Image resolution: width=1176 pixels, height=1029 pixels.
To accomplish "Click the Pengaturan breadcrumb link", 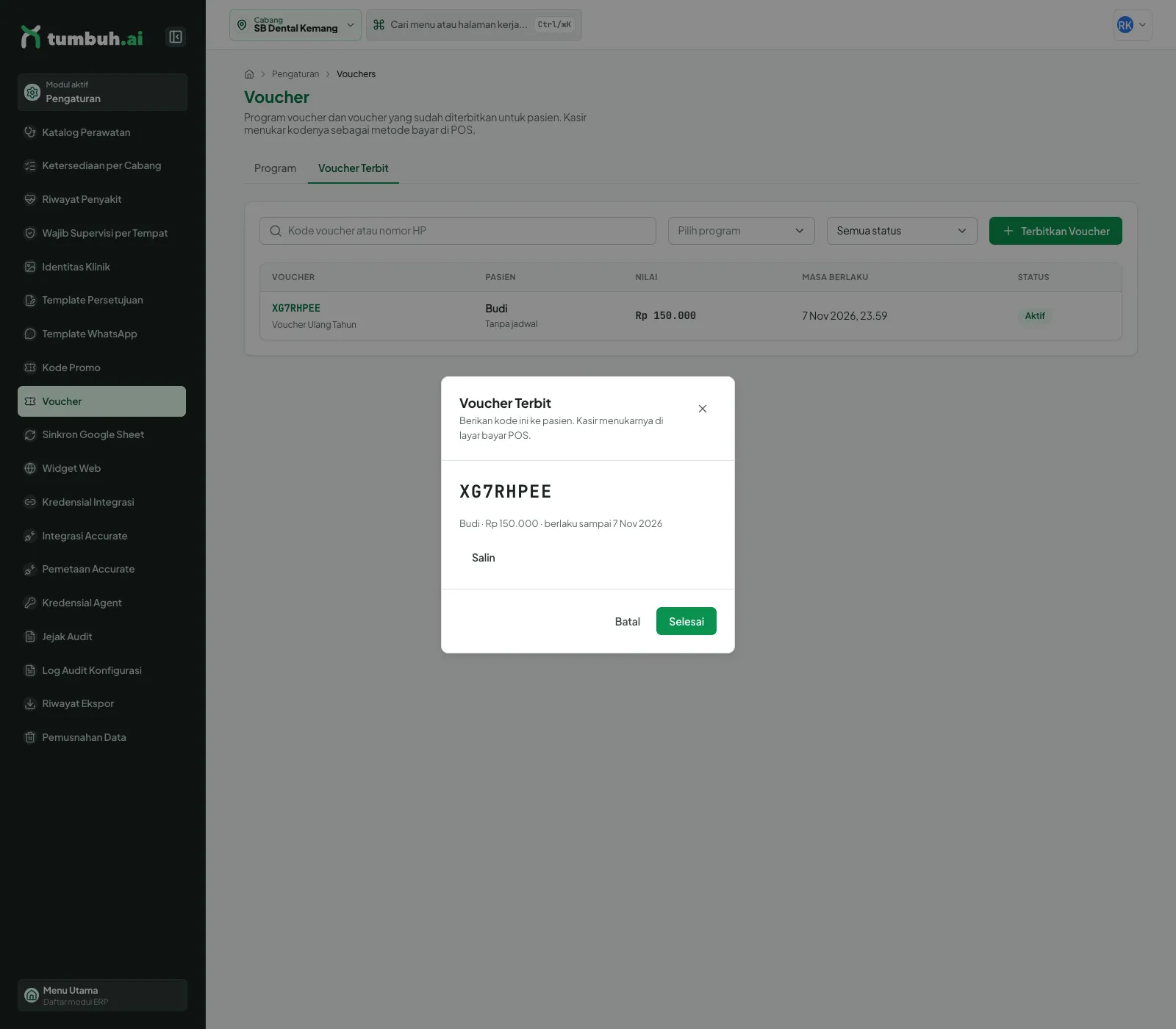I will (295, 74).
